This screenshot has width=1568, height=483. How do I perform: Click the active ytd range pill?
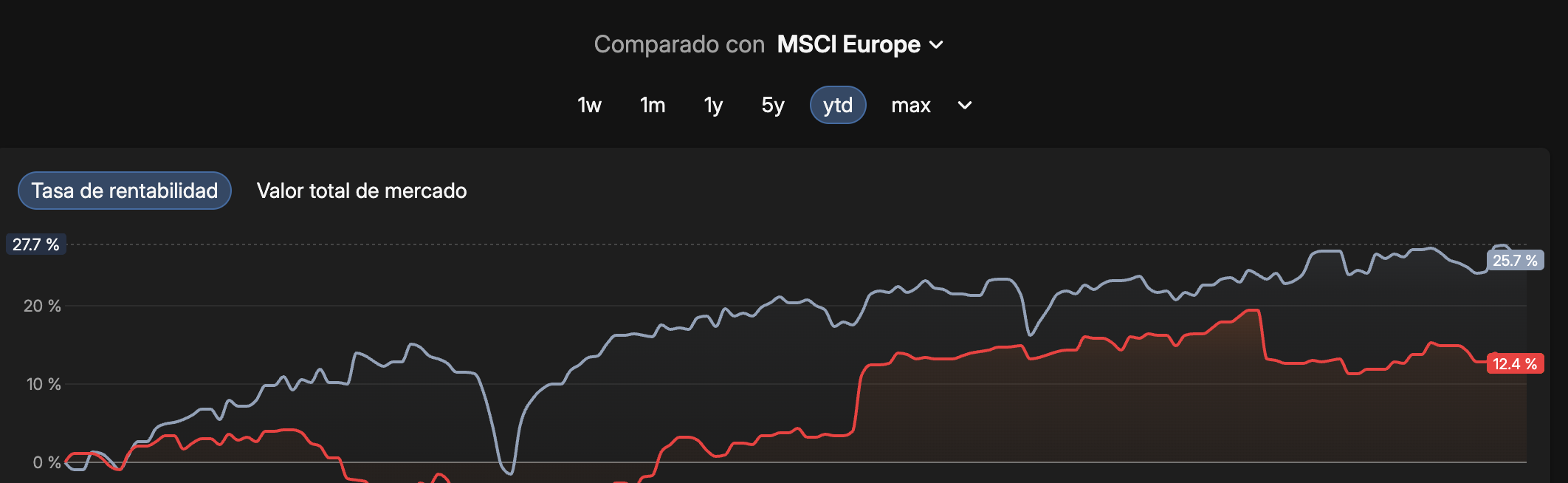[838, 106]
